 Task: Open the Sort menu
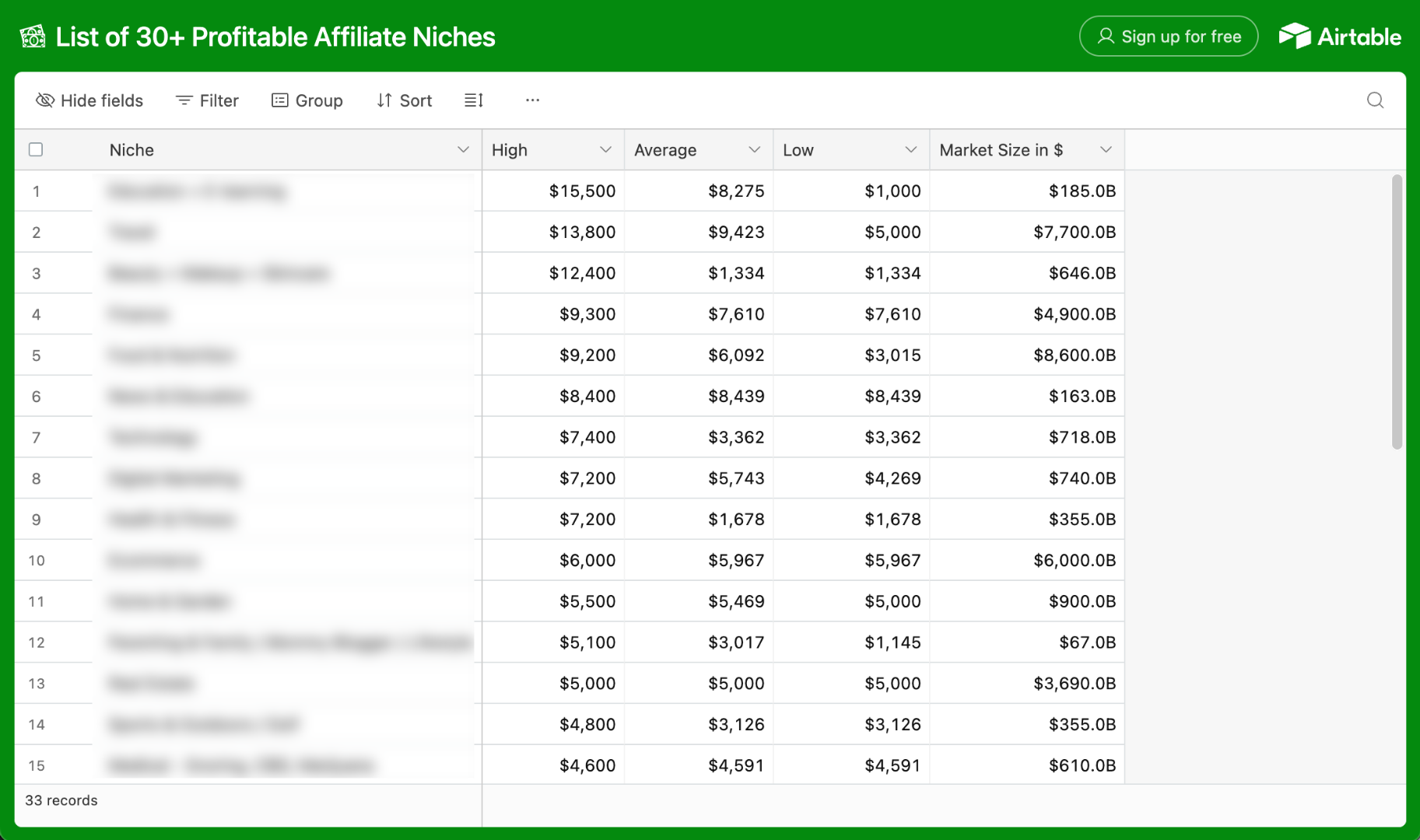click(x=405, y=100)
